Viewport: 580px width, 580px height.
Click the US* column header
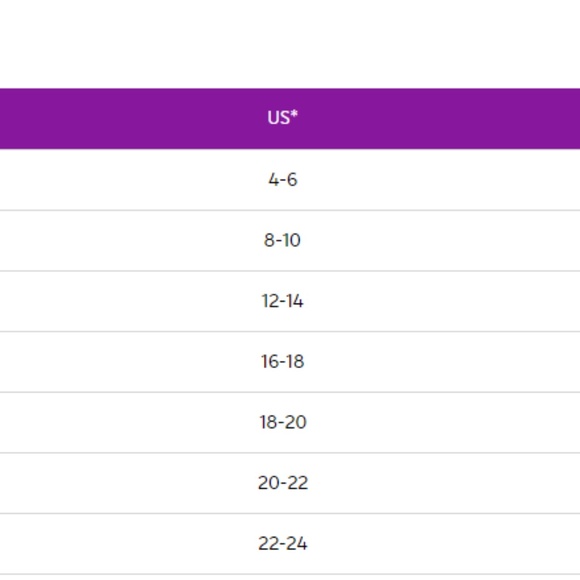click(x=283, y=118)
